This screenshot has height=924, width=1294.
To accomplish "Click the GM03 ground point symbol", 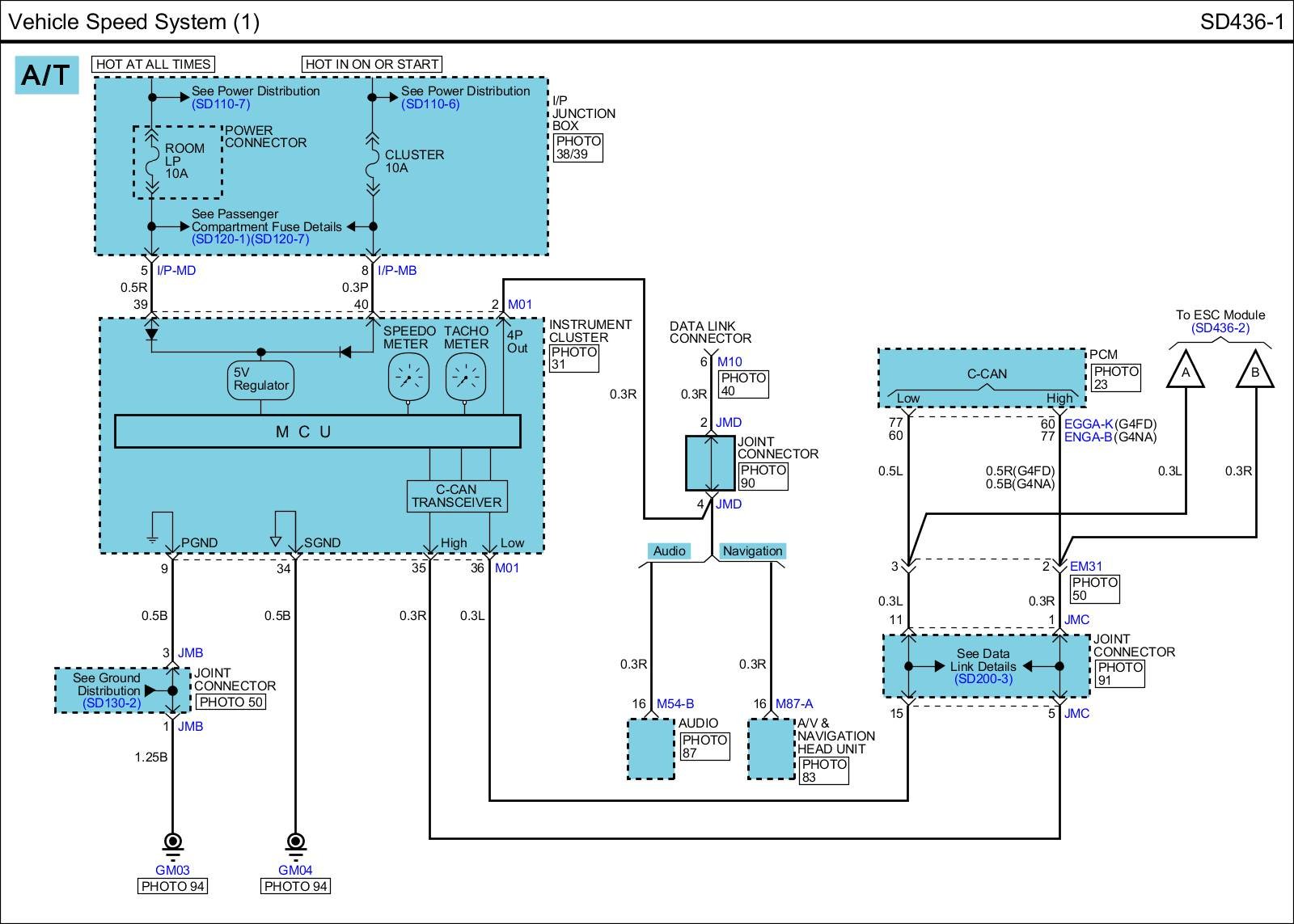I will pos(172,842).
